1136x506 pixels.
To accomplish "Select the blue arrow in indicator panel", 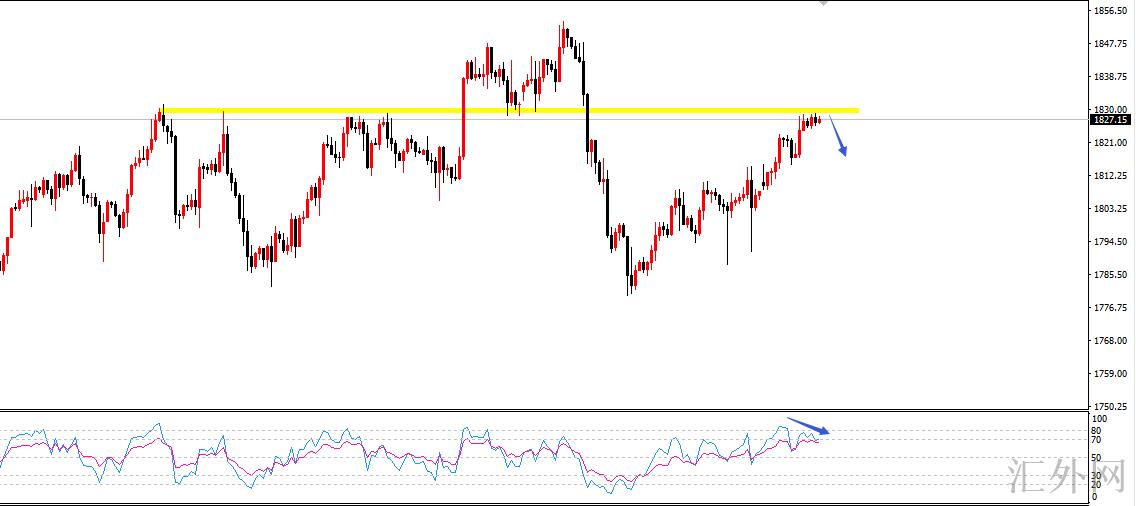I will tap(808, 426).
